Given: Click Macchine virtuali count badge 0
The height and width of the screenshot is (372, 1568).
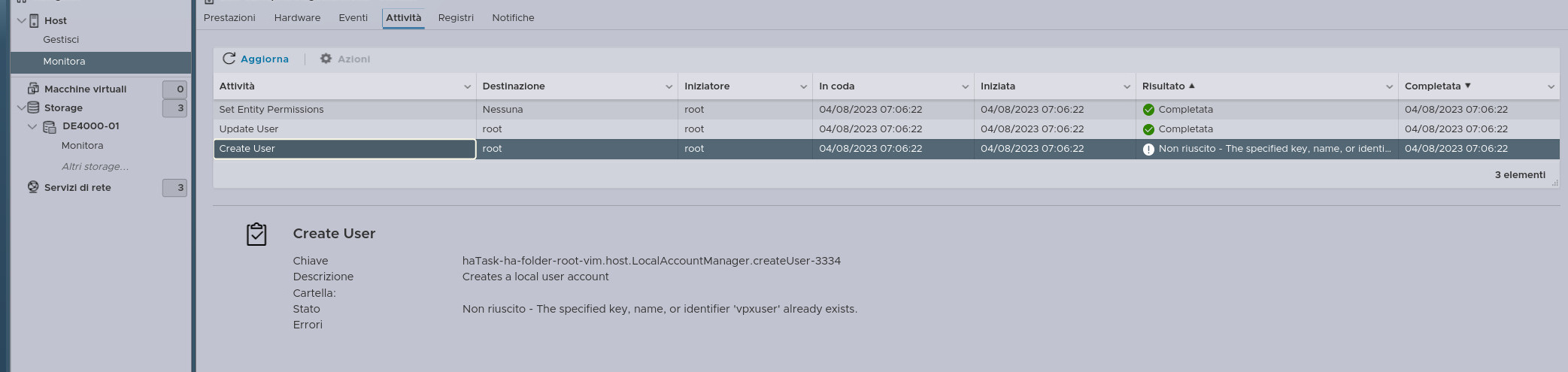Looking at the screenshot, I should 174,89.
